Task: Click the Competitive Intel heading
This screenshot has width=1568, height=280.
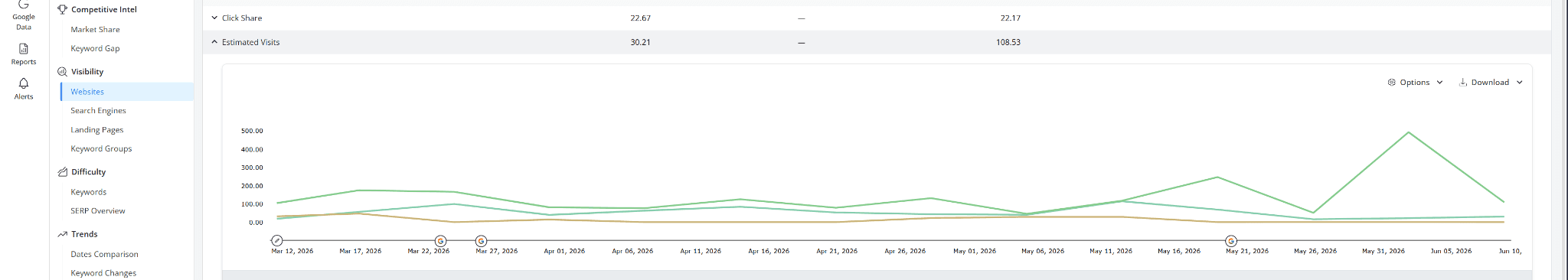Action: point(104,9)
